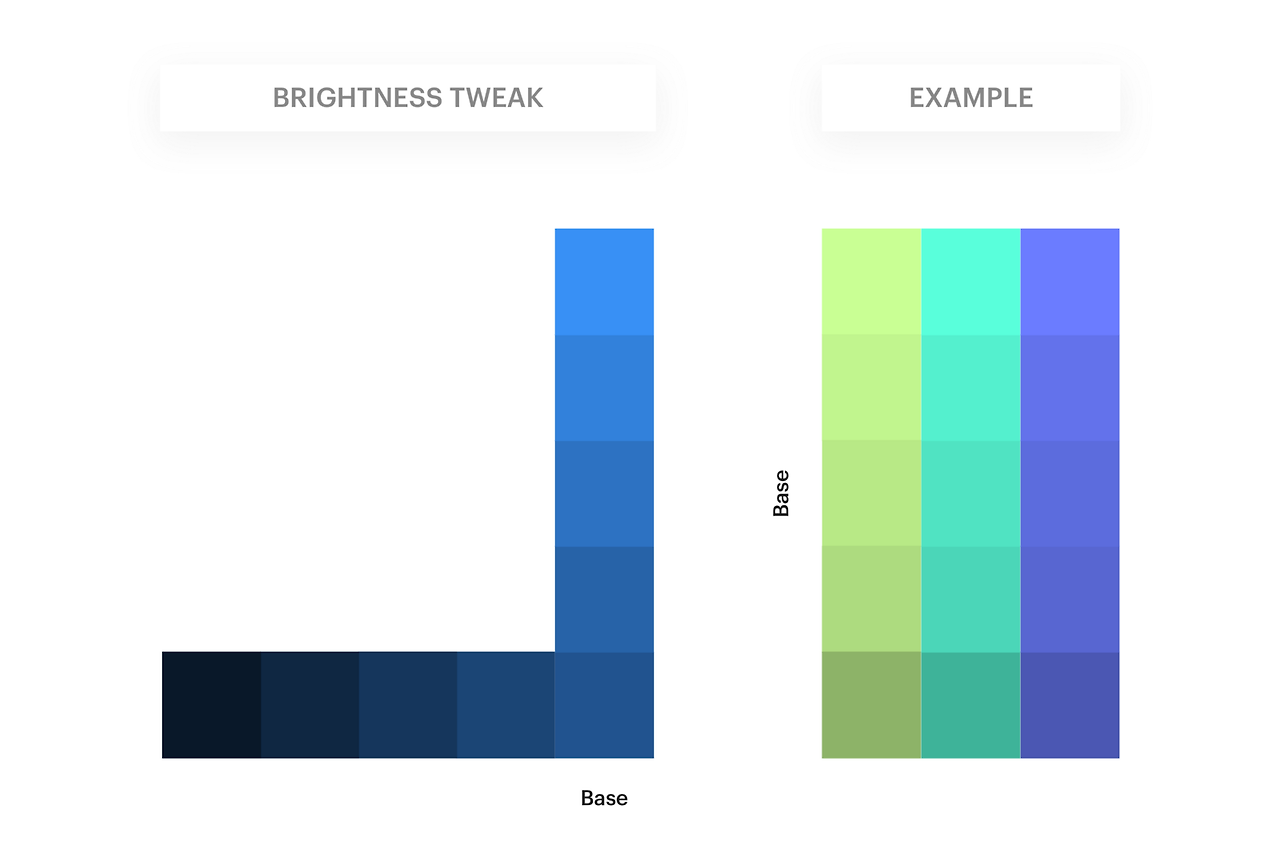Pick the second dark navy swatch in bottom row

310,705
